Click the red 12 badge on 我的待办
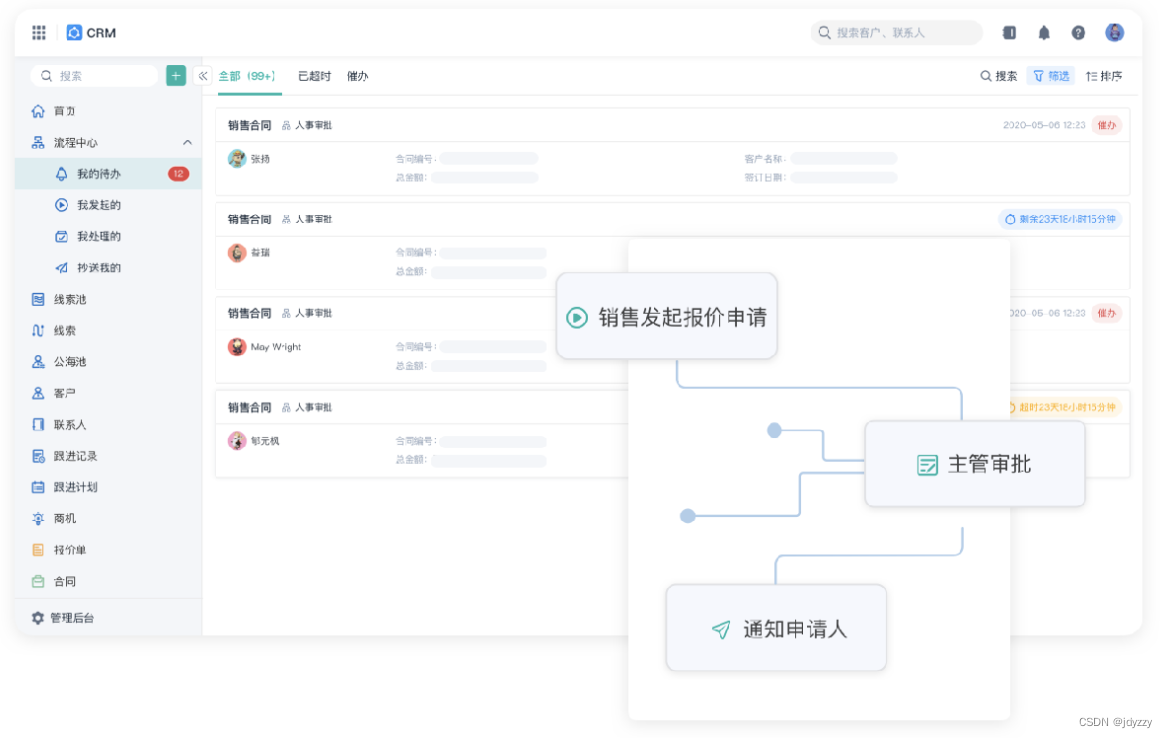Viewport: 1168px width, 738px height. (178, 174)
